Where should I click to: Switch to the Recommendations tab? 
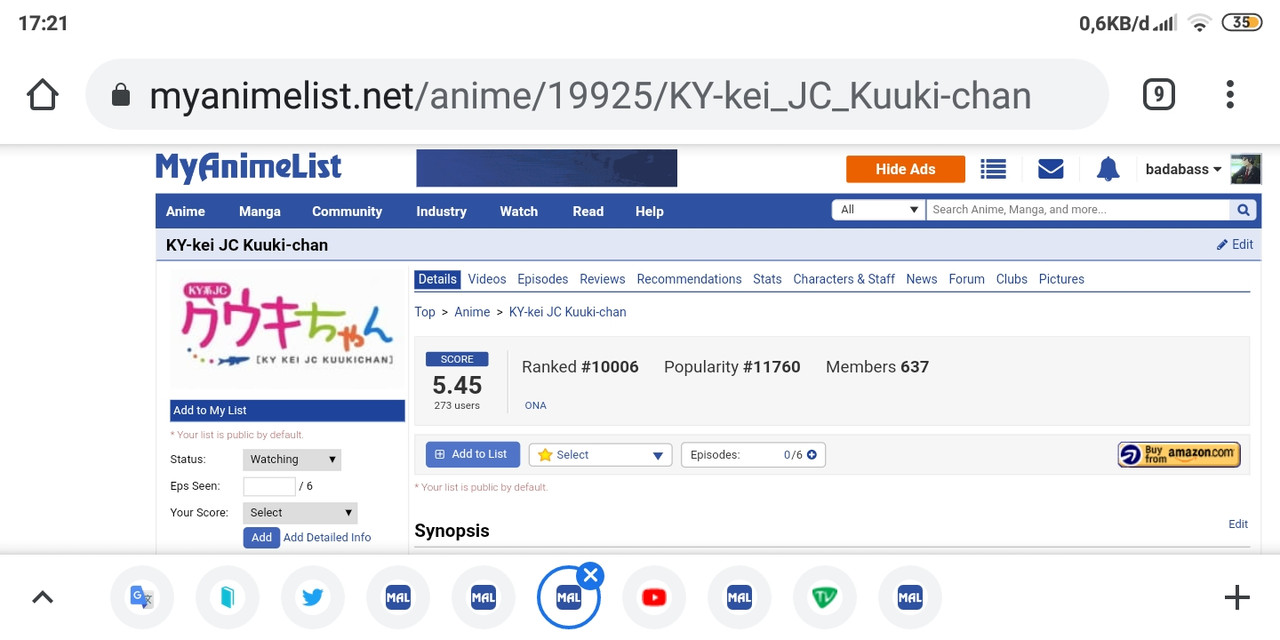689,279
